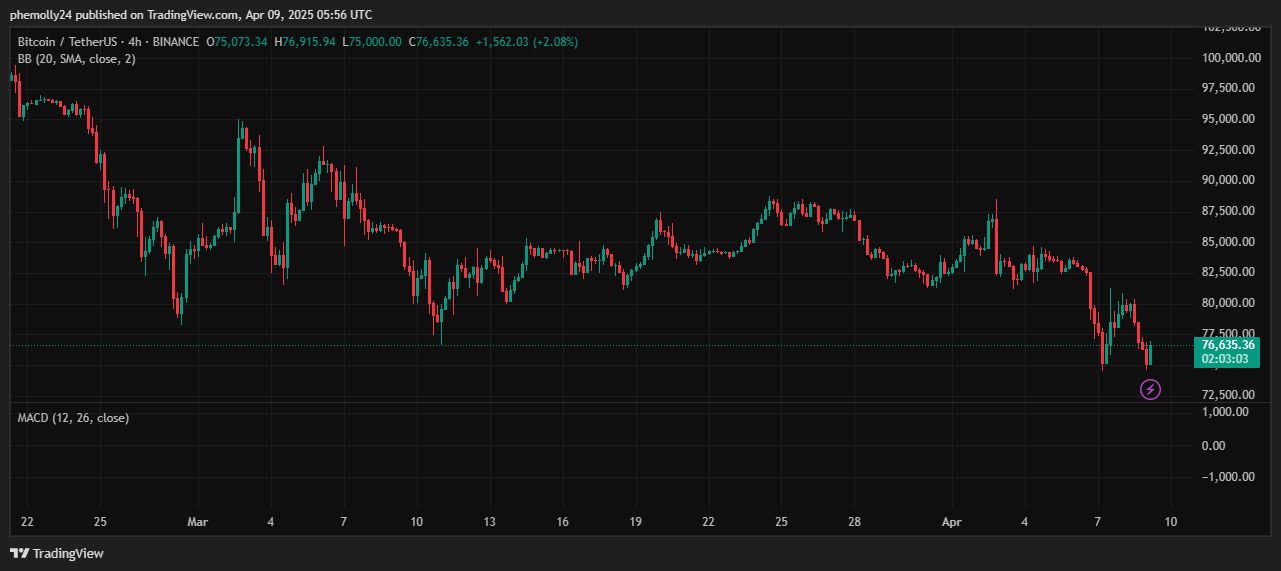Select the Apr date on time axis

click(x=950, y=522)
